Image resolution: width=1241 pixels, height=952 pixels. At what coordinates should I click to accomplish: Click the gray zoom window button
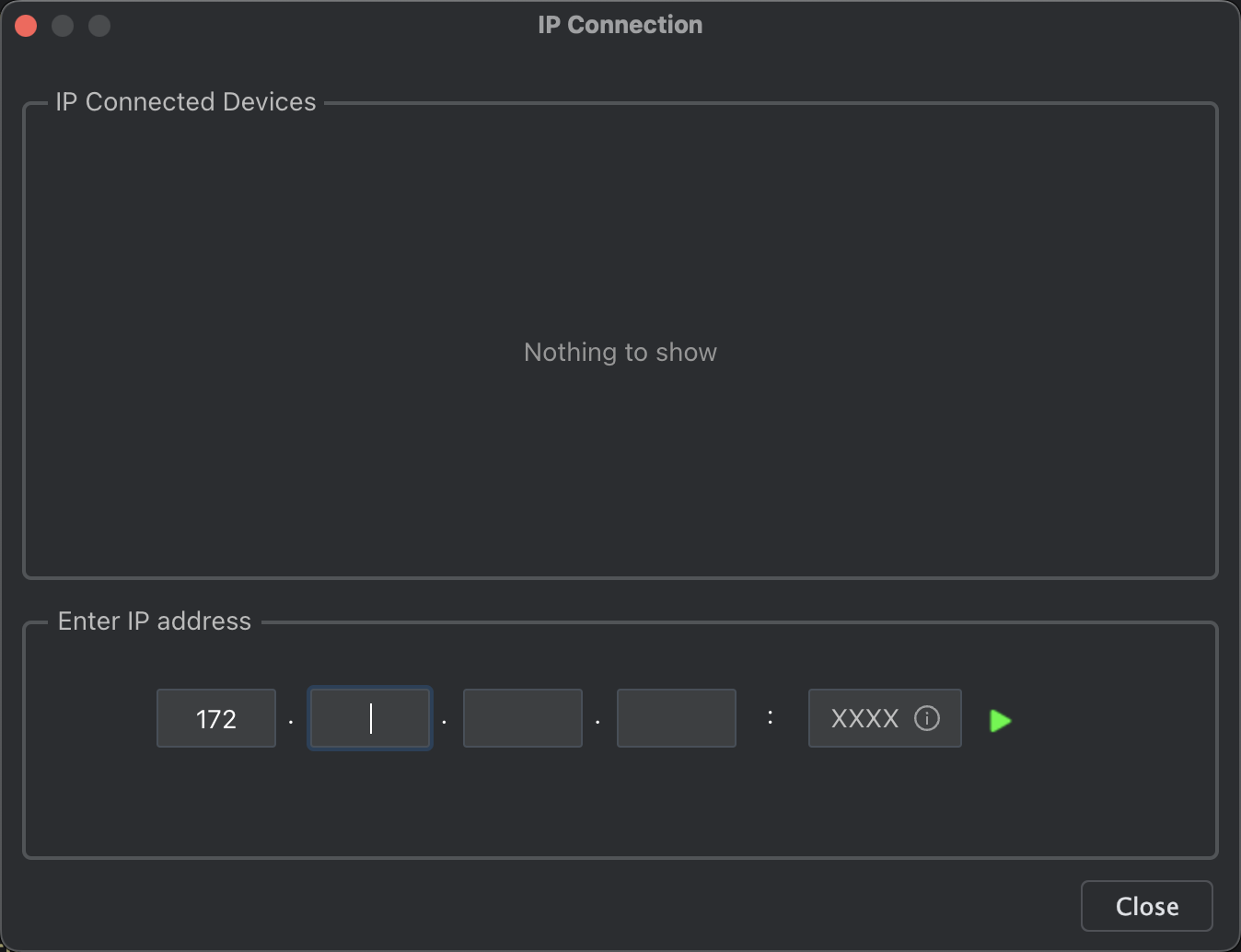(x=99, y=26)
